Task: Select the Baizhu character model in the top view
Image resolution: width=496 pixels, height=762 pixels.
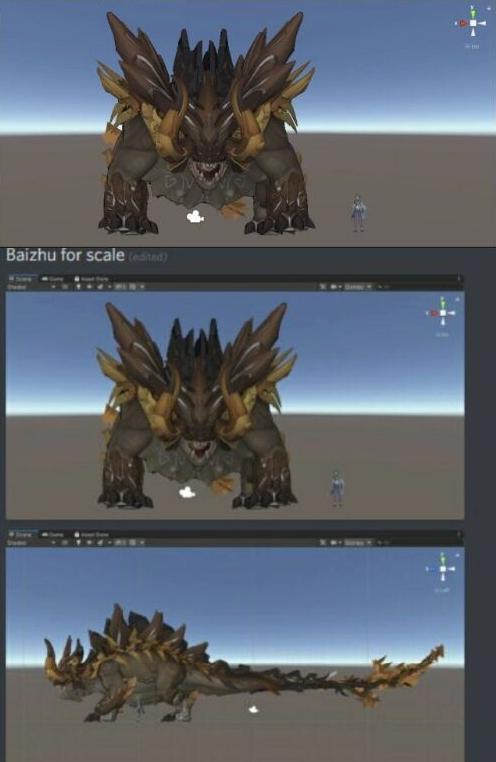Action: (x=358, y=213)
